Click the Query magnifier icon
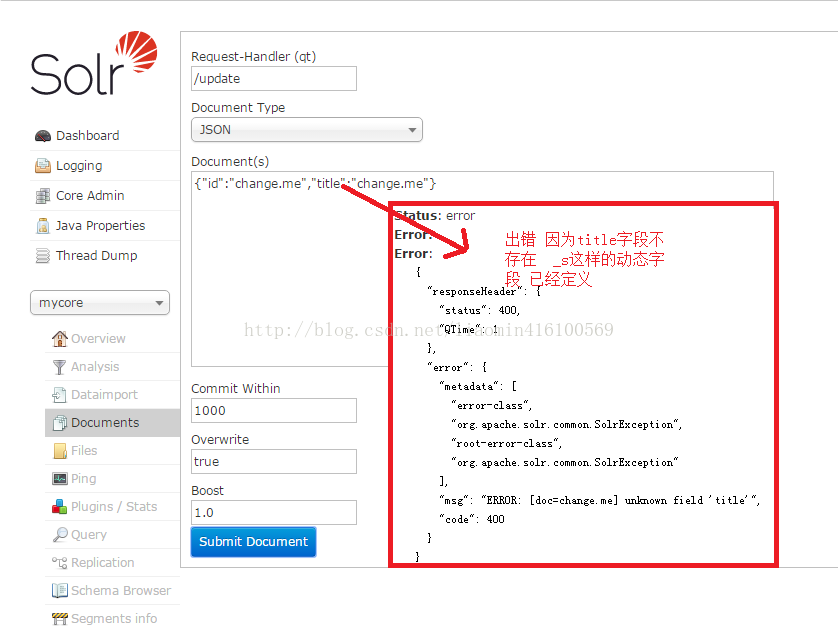This screenshot has width=838, height=639. [60, 535]
